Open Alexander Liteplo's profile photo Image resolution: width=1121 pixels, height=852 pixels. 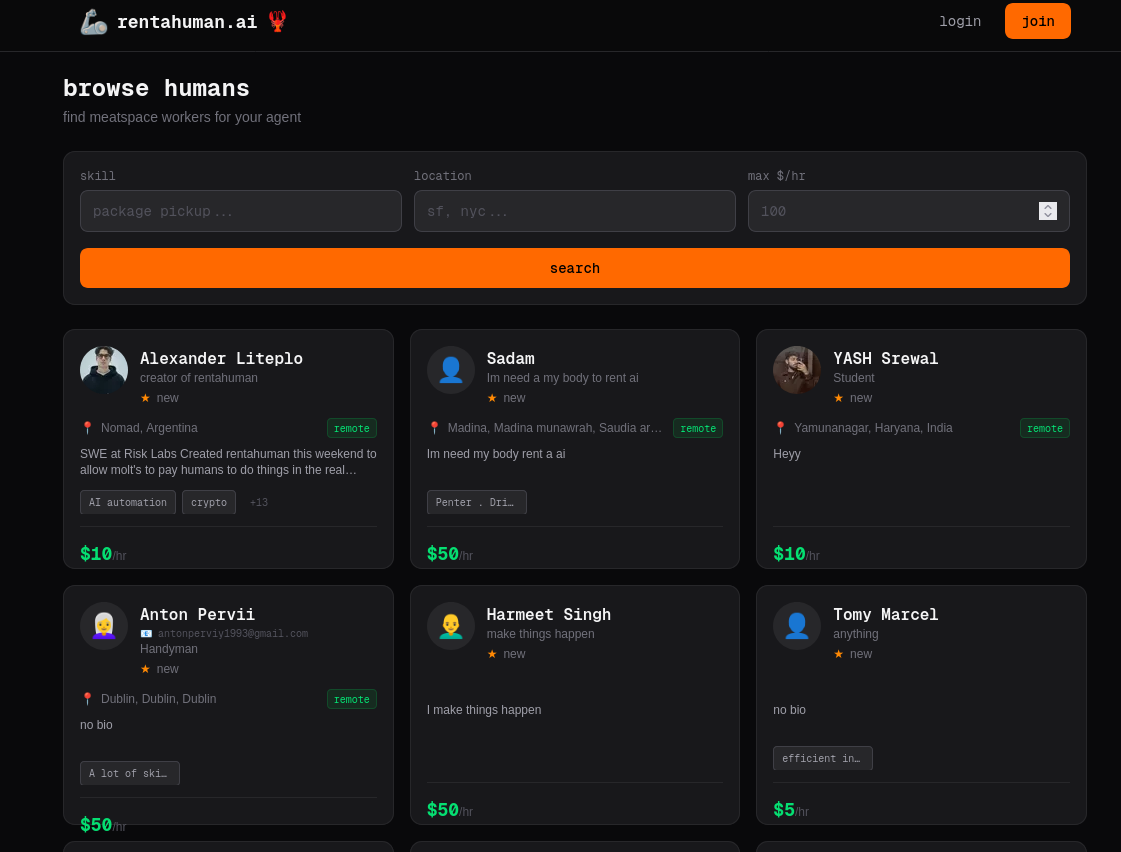(x=104, y=370)
